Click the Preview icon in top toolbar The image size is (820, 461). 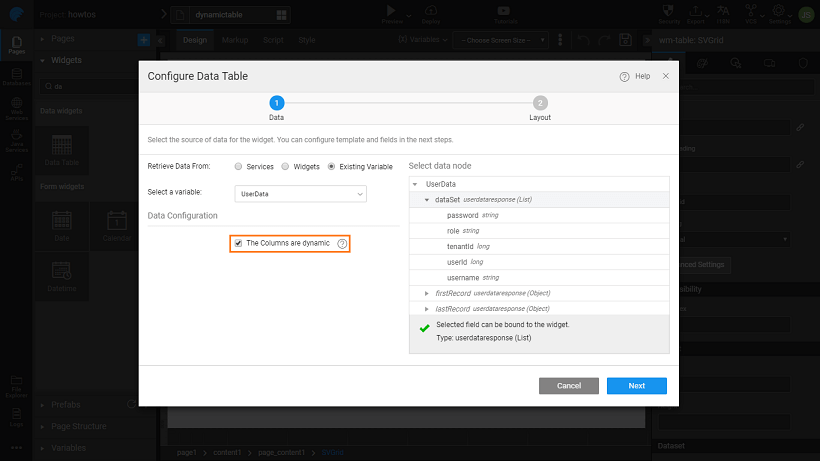pos(390,12)
